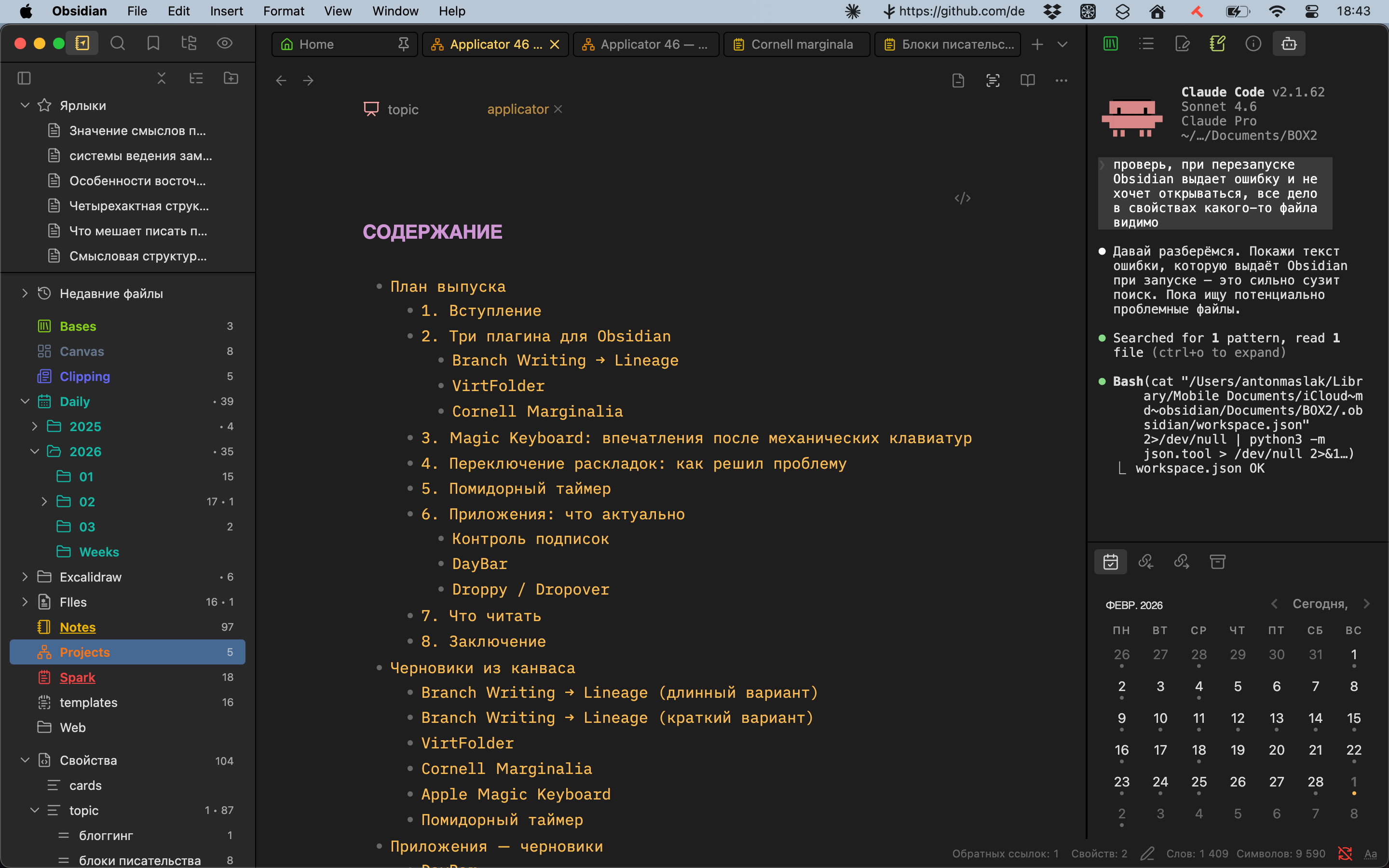The height and width of the screenshot is (868, 1389).
Task: Click the Сегодня button in calendar
Action: (1320, 604)
